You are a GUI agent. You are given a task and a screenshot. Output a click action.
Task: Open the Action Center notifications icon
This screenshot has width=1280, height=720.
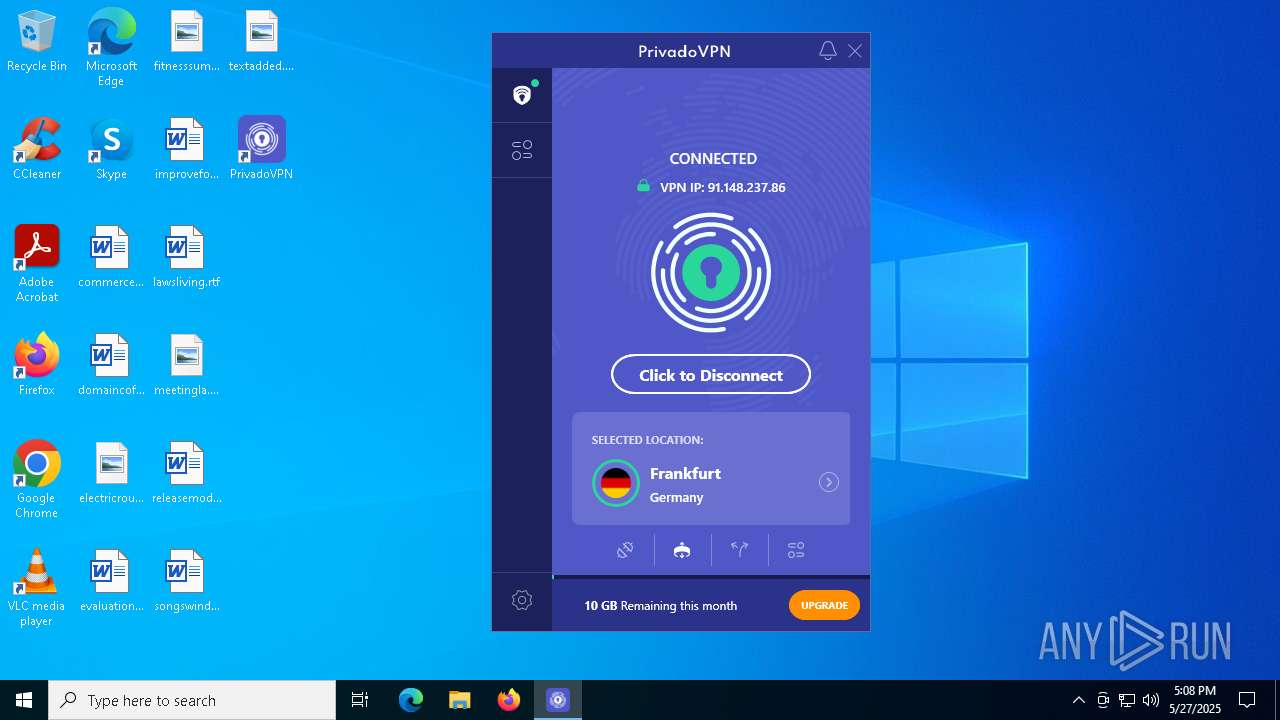click(1247, 700)
